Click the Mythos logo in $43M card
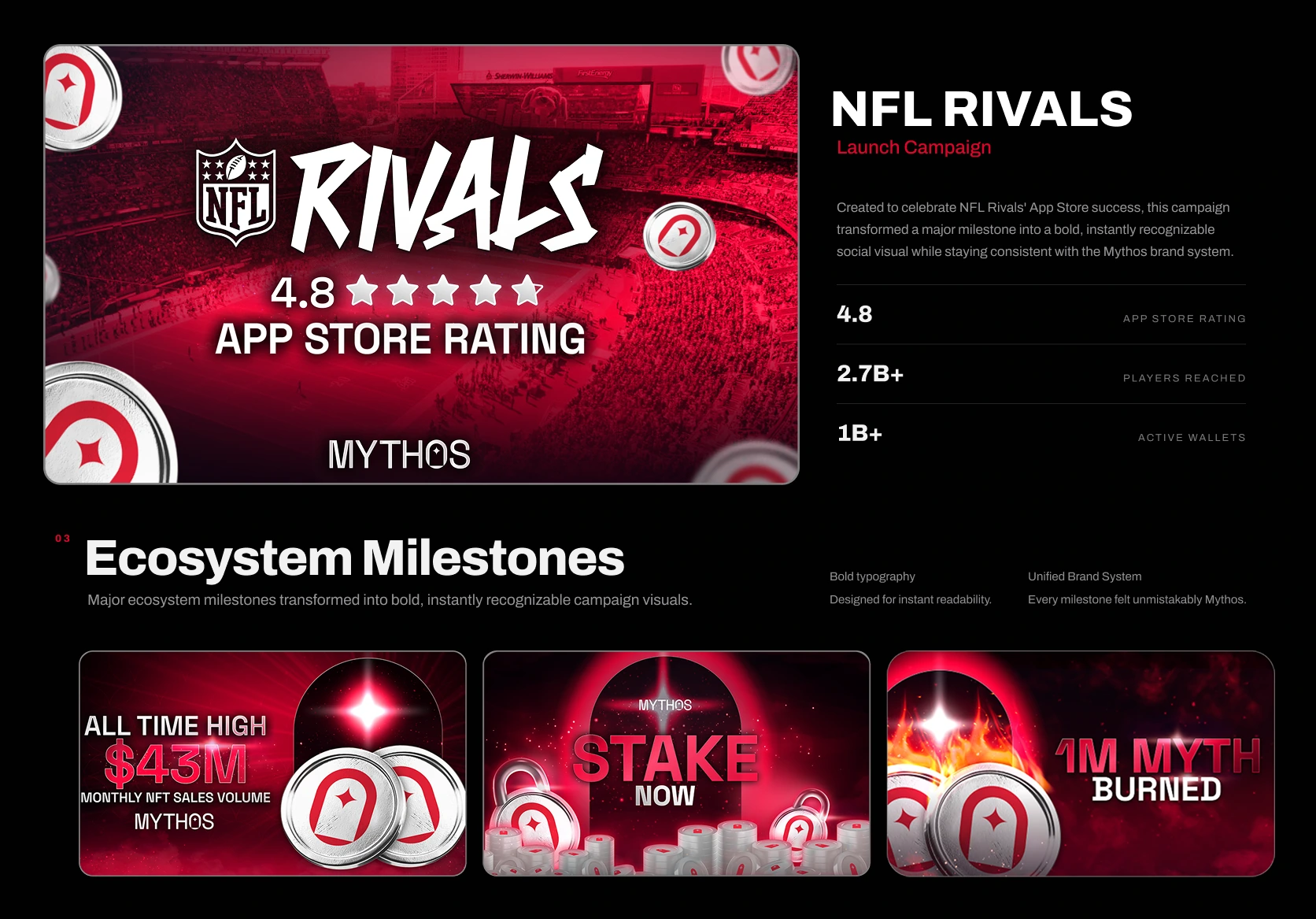This screenshot has height=919, width=1316. tap(174, 821)
